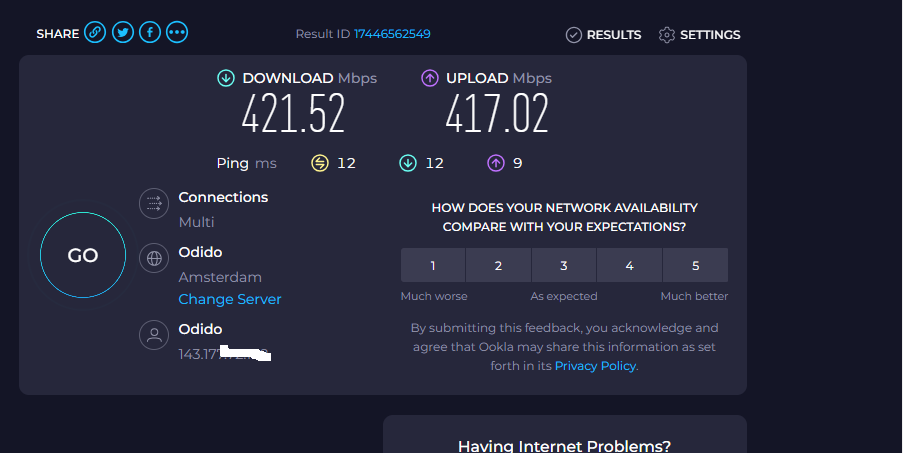Screen dimensions: 903x453
Task: Click the RESULTS checkmark icon
Action: pyautogui.click(x=574, y=35)
